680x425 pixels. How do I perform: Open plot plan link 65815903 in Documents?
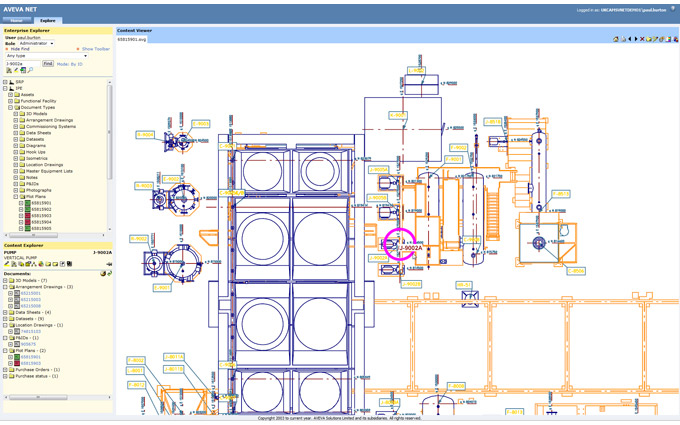click(x=31, y=363)
